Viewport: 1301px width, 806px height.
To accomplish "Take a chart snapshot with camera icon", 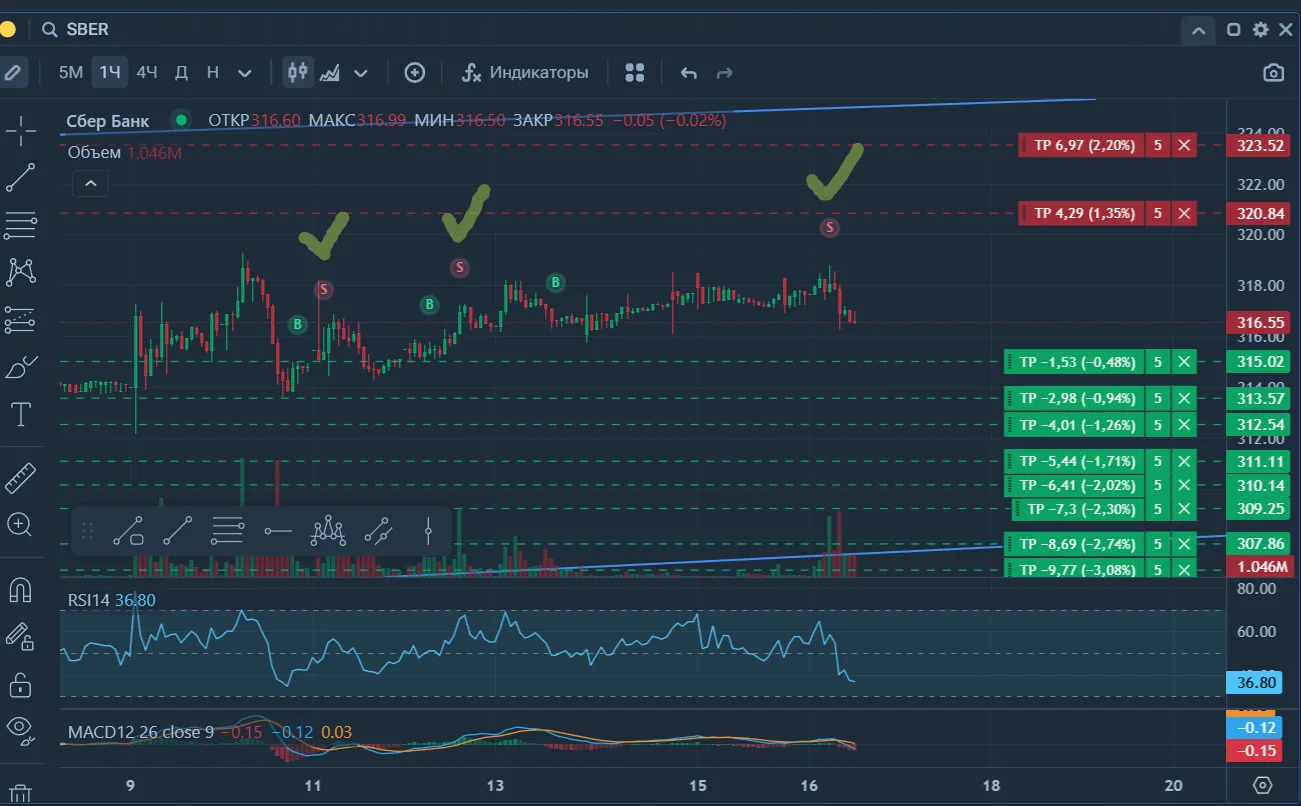I will click(1273, 73).
